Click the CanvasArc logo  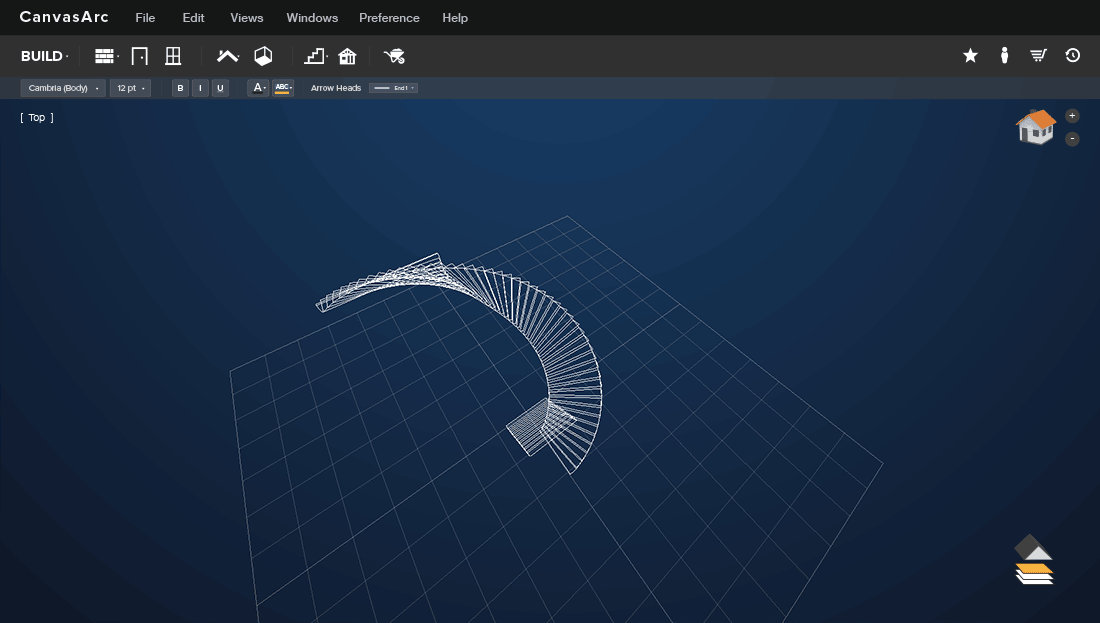(x=64, y=17)
